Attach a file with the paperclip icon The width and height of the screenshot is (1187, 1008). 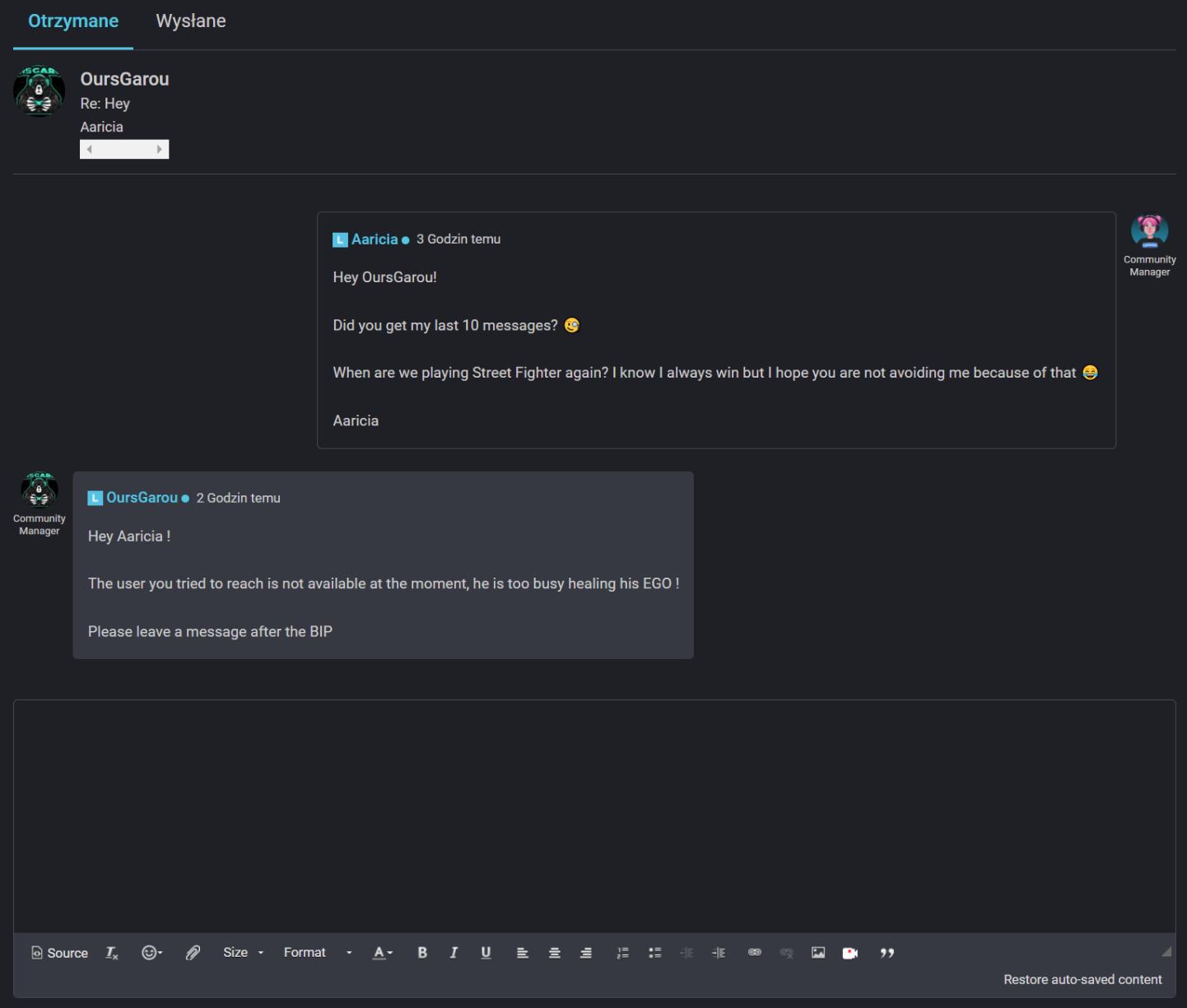[x=193, y=952]
